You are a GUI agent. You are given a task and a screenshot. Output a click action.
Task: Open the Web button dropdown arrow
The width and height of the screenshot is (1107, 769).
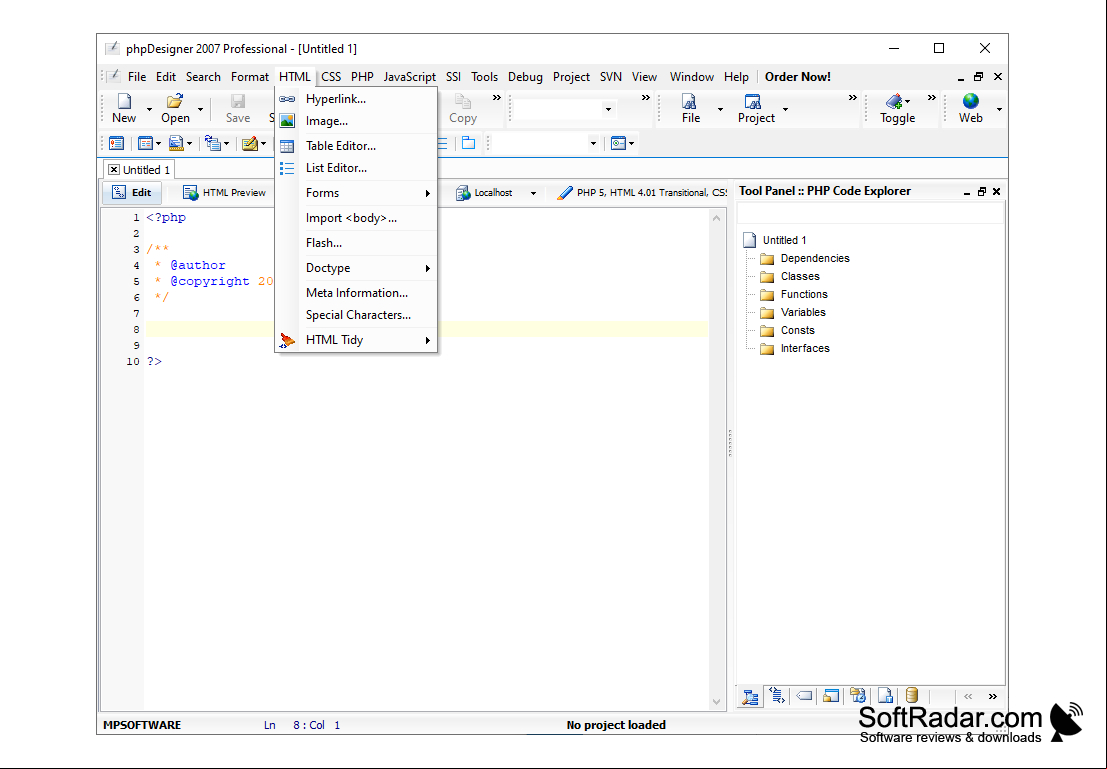click(x=999, y=109)
